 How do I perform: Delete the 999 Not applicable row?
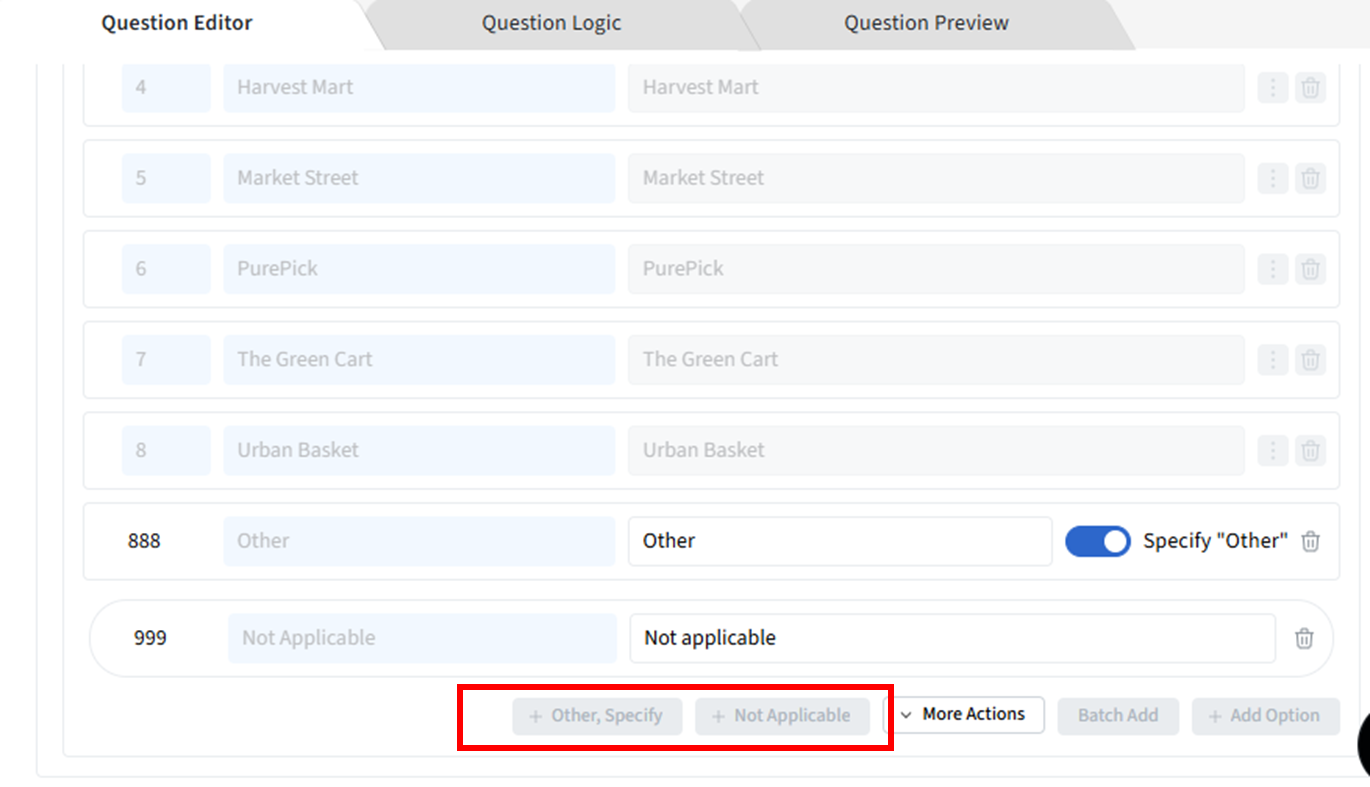click(1304, 638)
